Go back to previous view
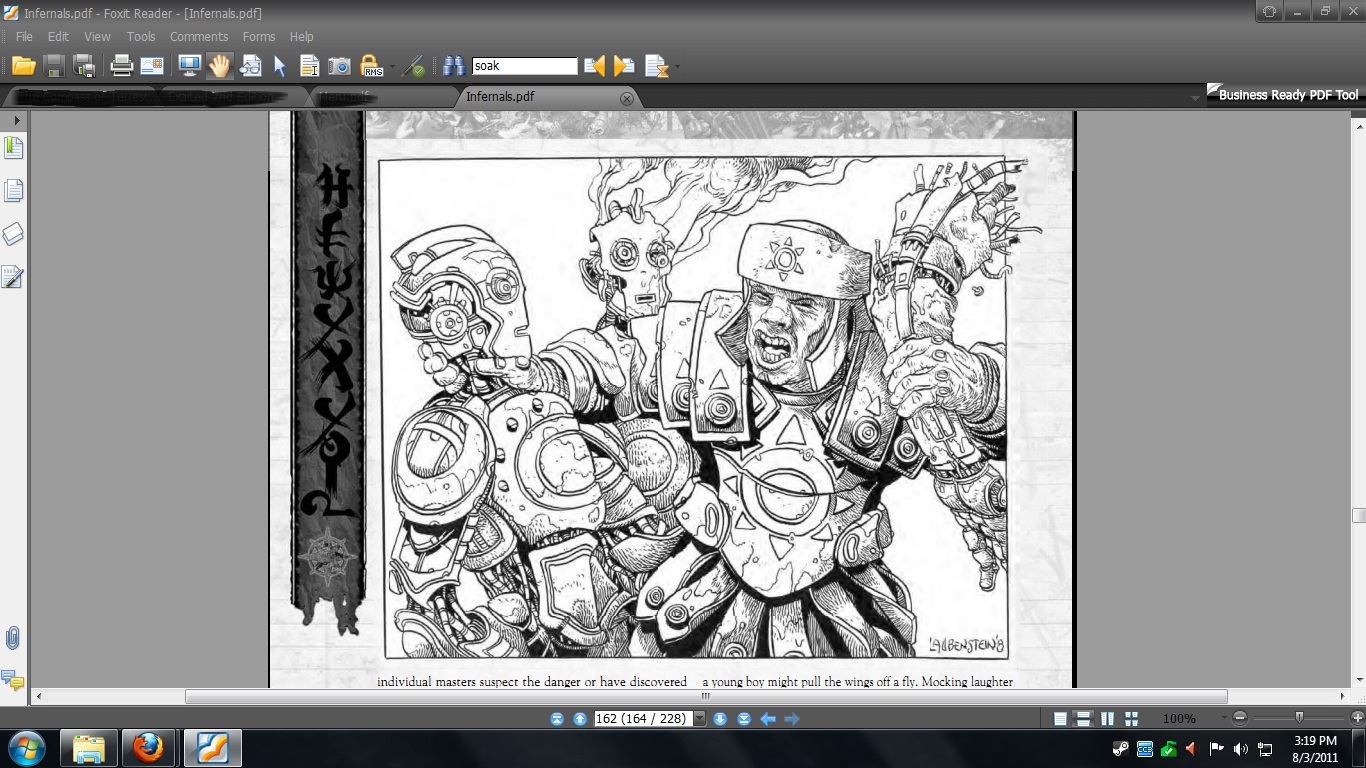The image size is (1366, 768). tap(768, 719)
